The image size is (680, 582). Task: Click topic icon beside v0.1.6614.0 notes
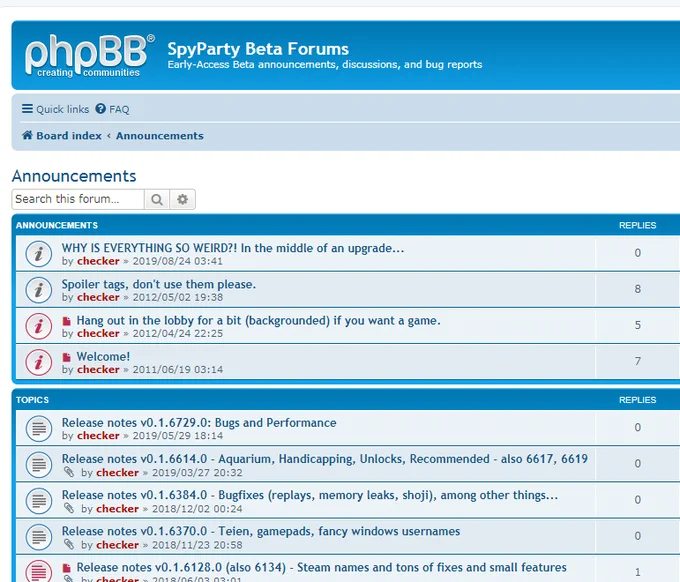[39, 464]
